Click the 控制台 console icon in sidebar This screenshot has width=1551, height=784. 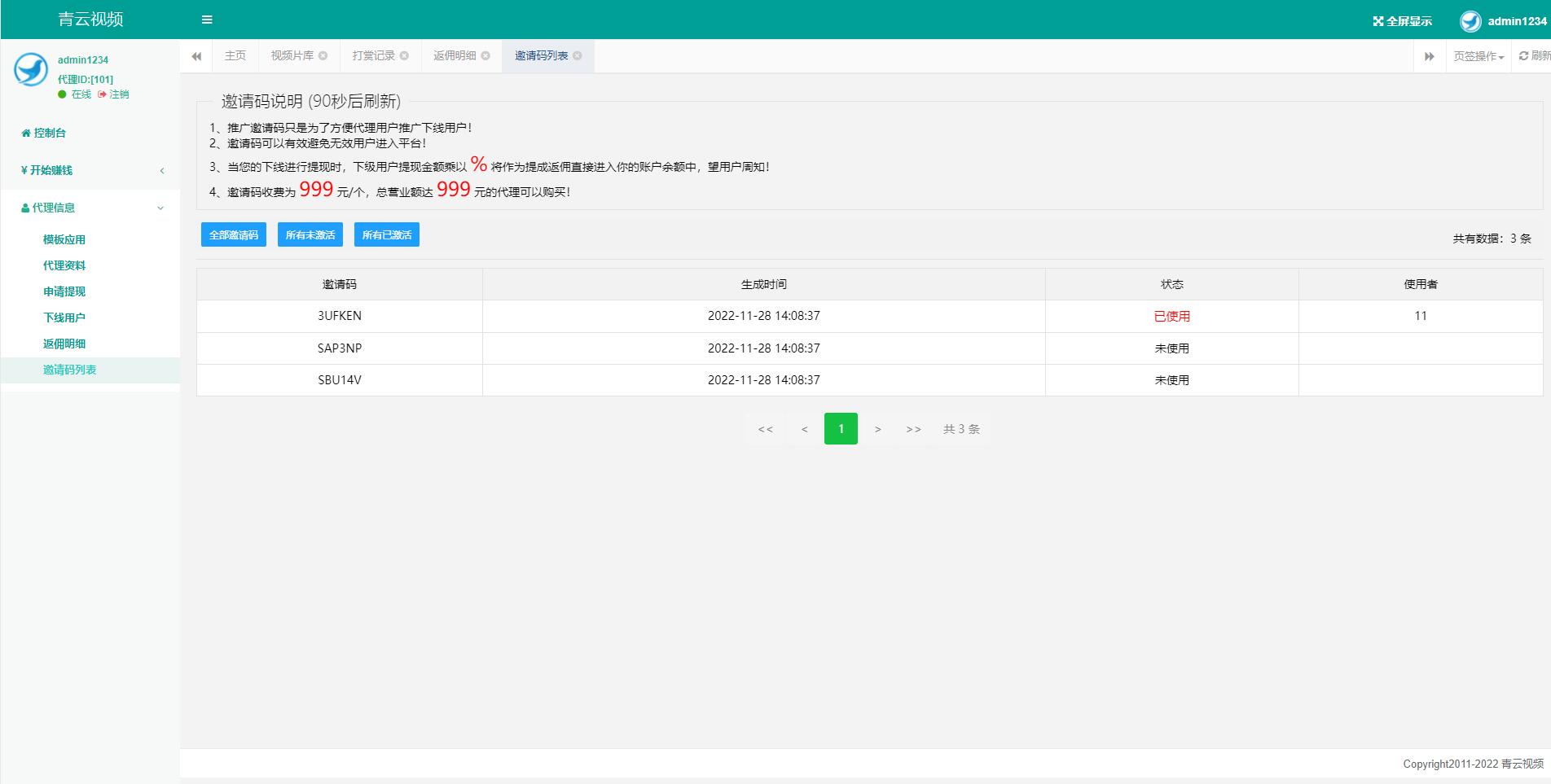point(24,132)
